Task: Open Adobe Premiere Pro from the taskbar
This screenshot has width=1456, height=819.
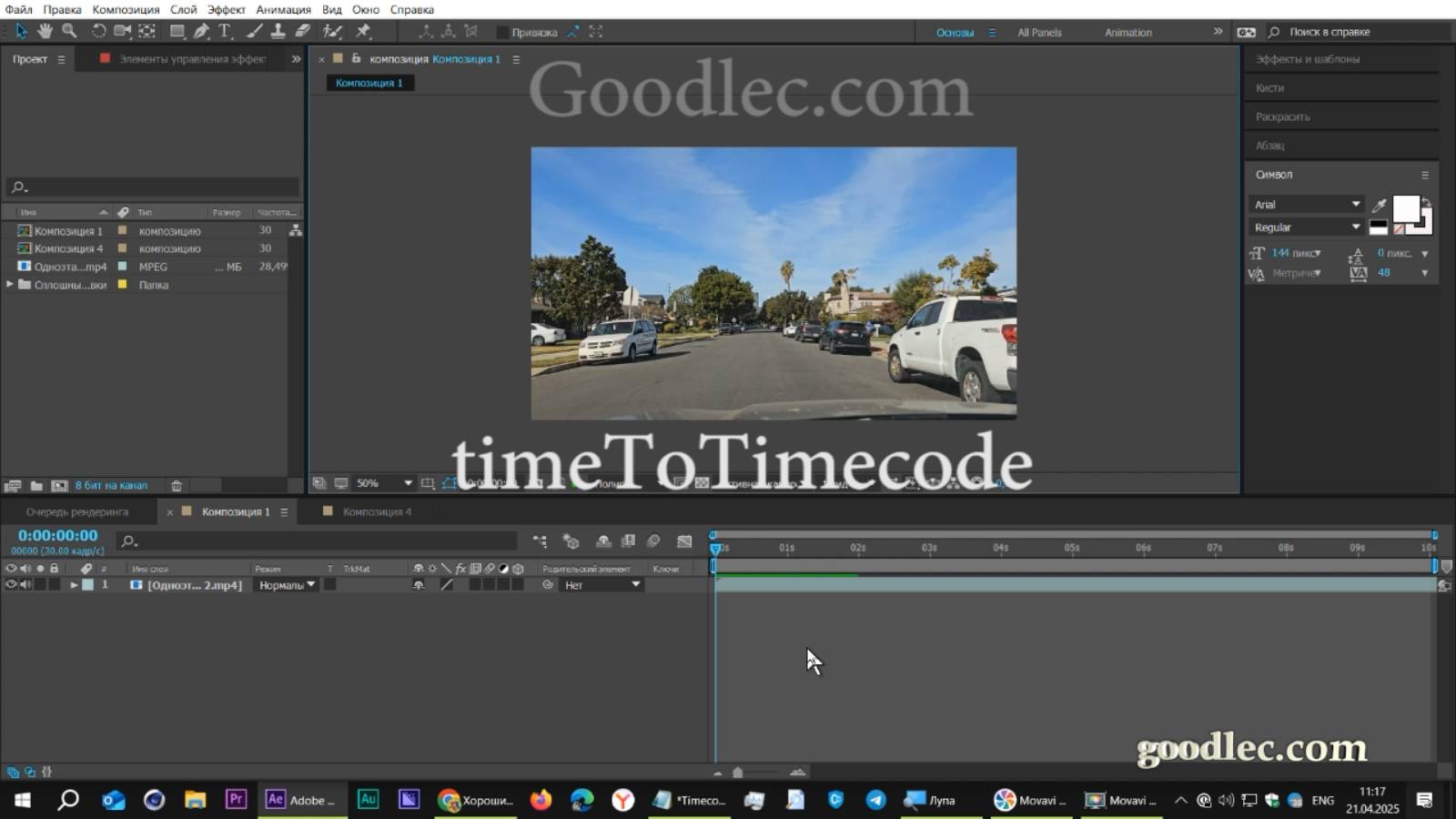Action: click(x=235, y=800)
